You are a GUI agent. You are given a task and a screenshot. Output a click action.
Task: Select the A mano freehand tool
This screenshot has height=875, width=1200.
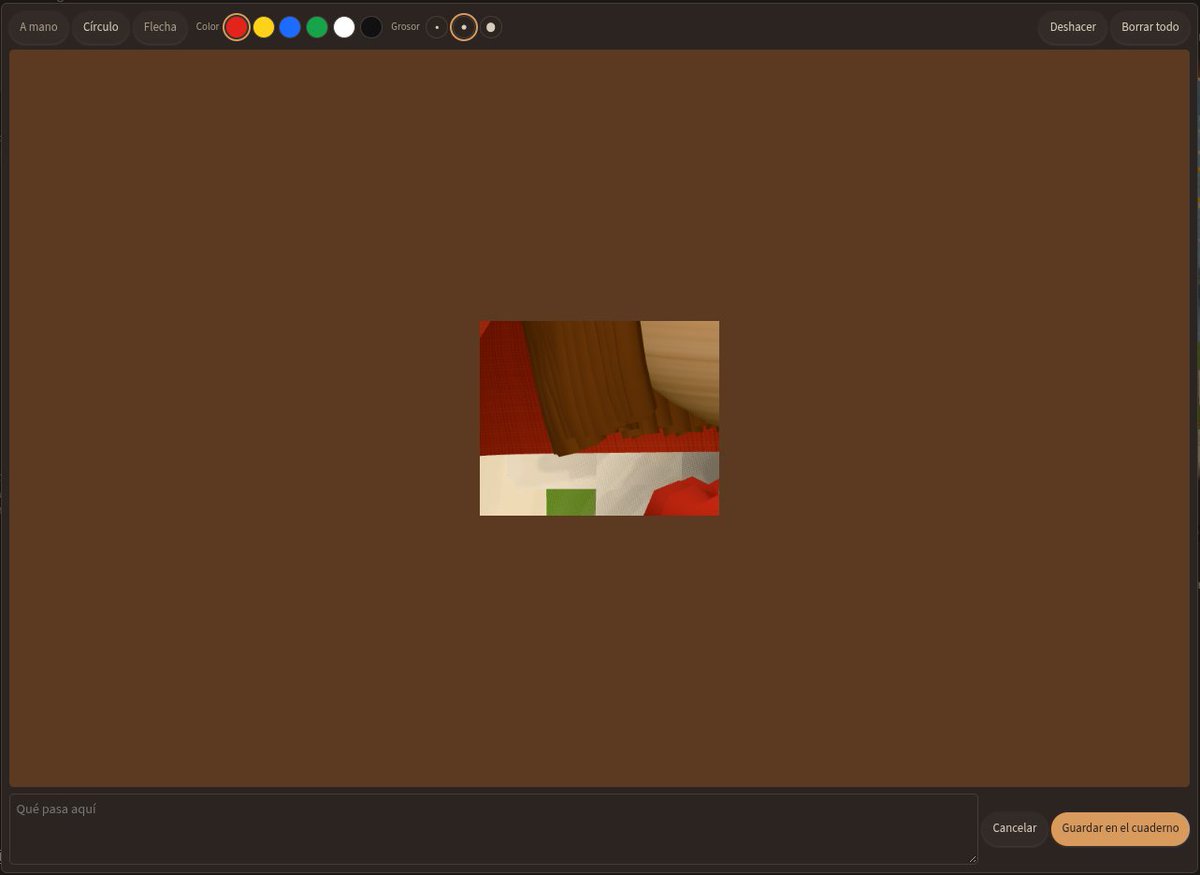39,27
